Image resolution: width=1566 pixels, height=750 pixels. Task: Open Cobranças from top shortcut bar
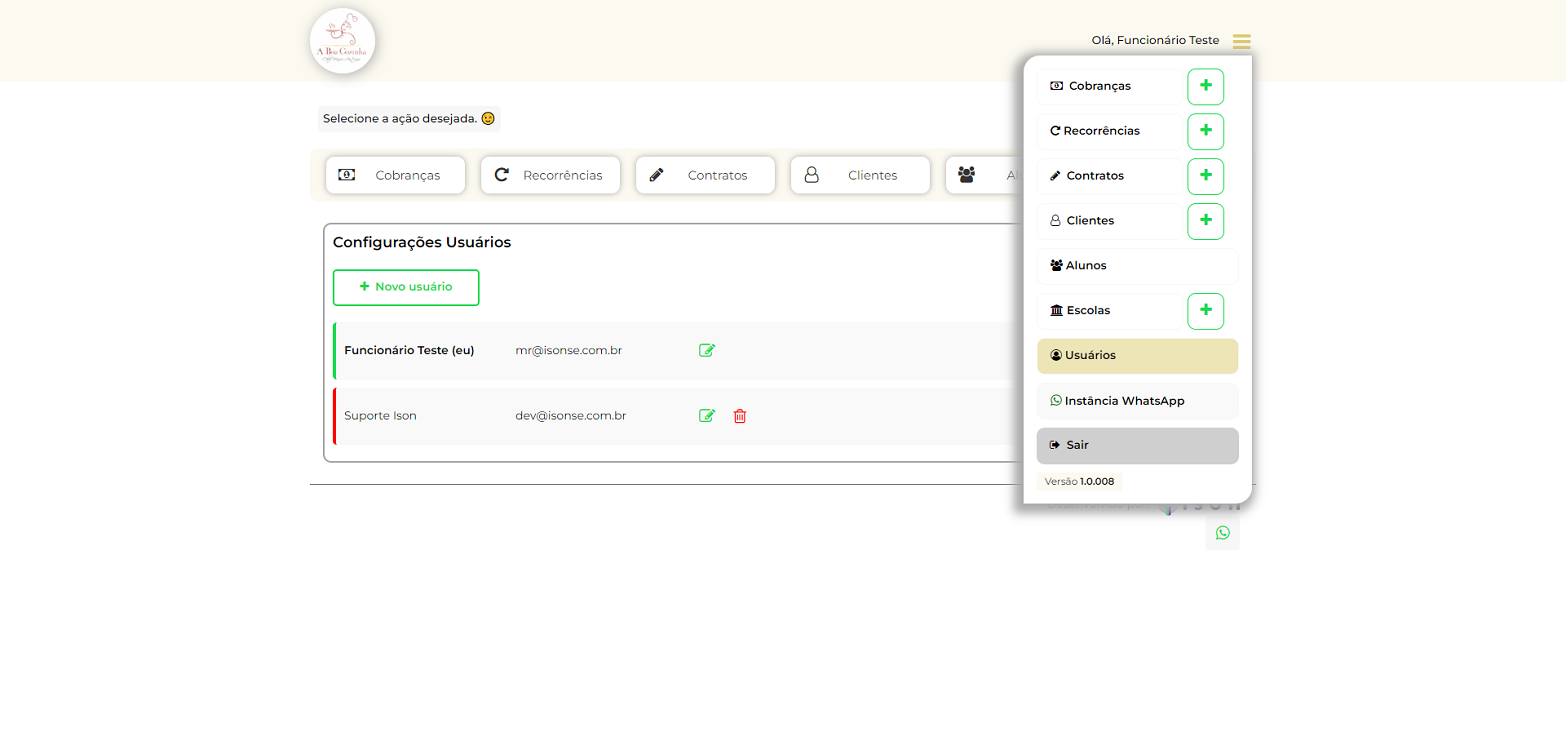[395, 175]
